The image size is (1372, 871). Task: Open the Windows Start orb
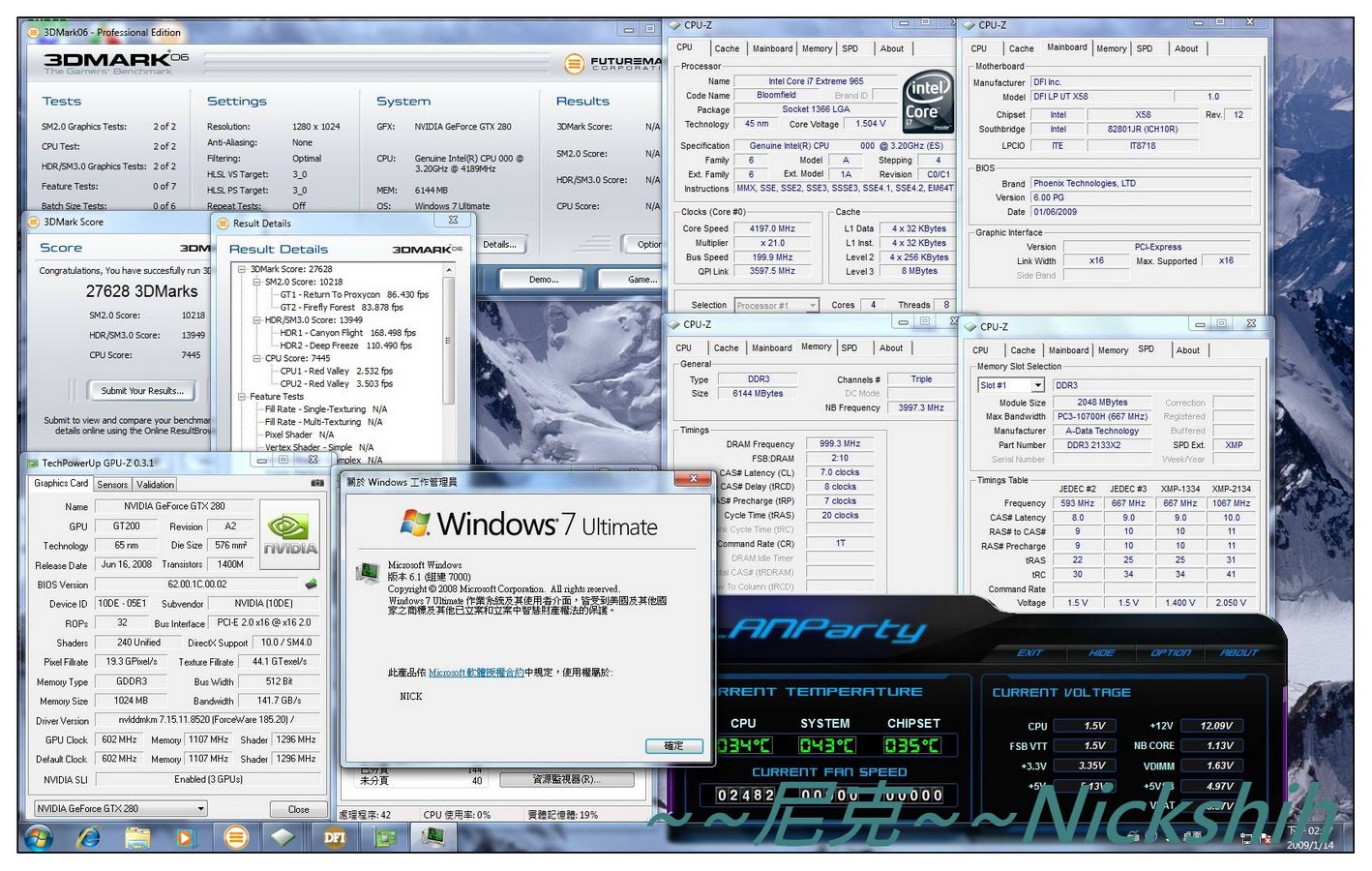pyautogui.click(x=39, y=837)
